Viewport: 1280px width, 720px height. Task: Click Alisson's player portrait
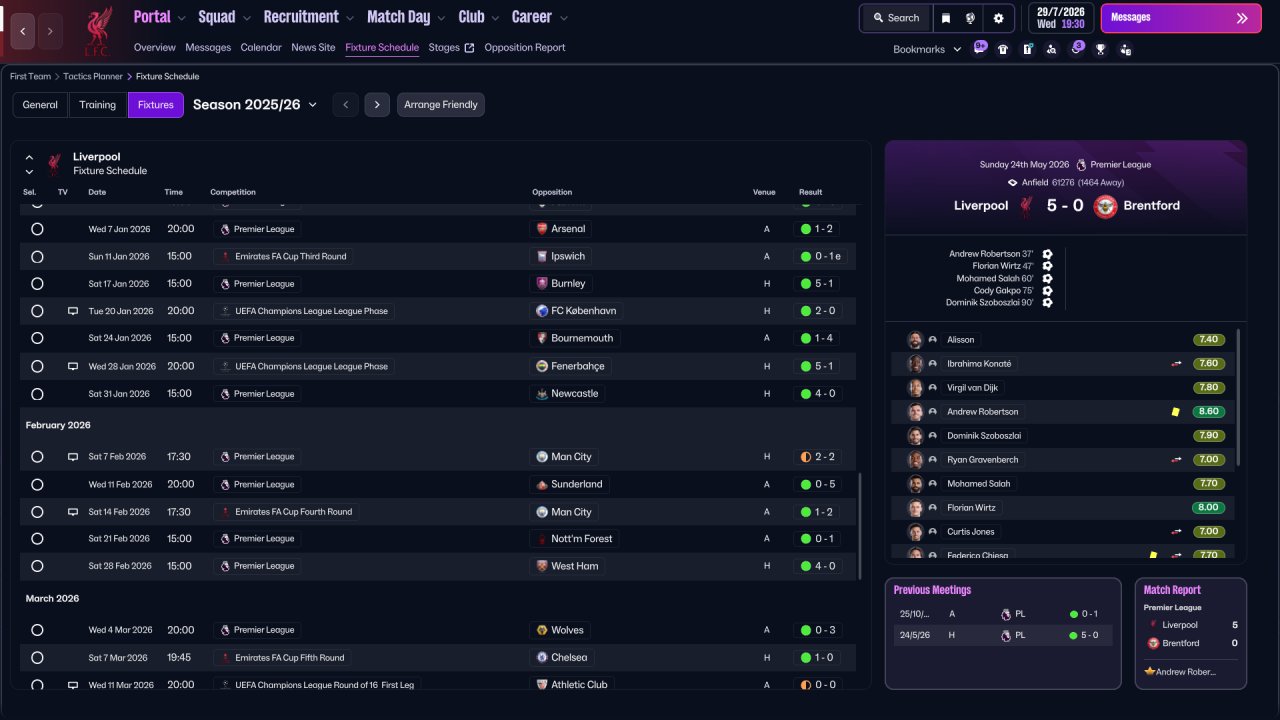coord(915,340)
